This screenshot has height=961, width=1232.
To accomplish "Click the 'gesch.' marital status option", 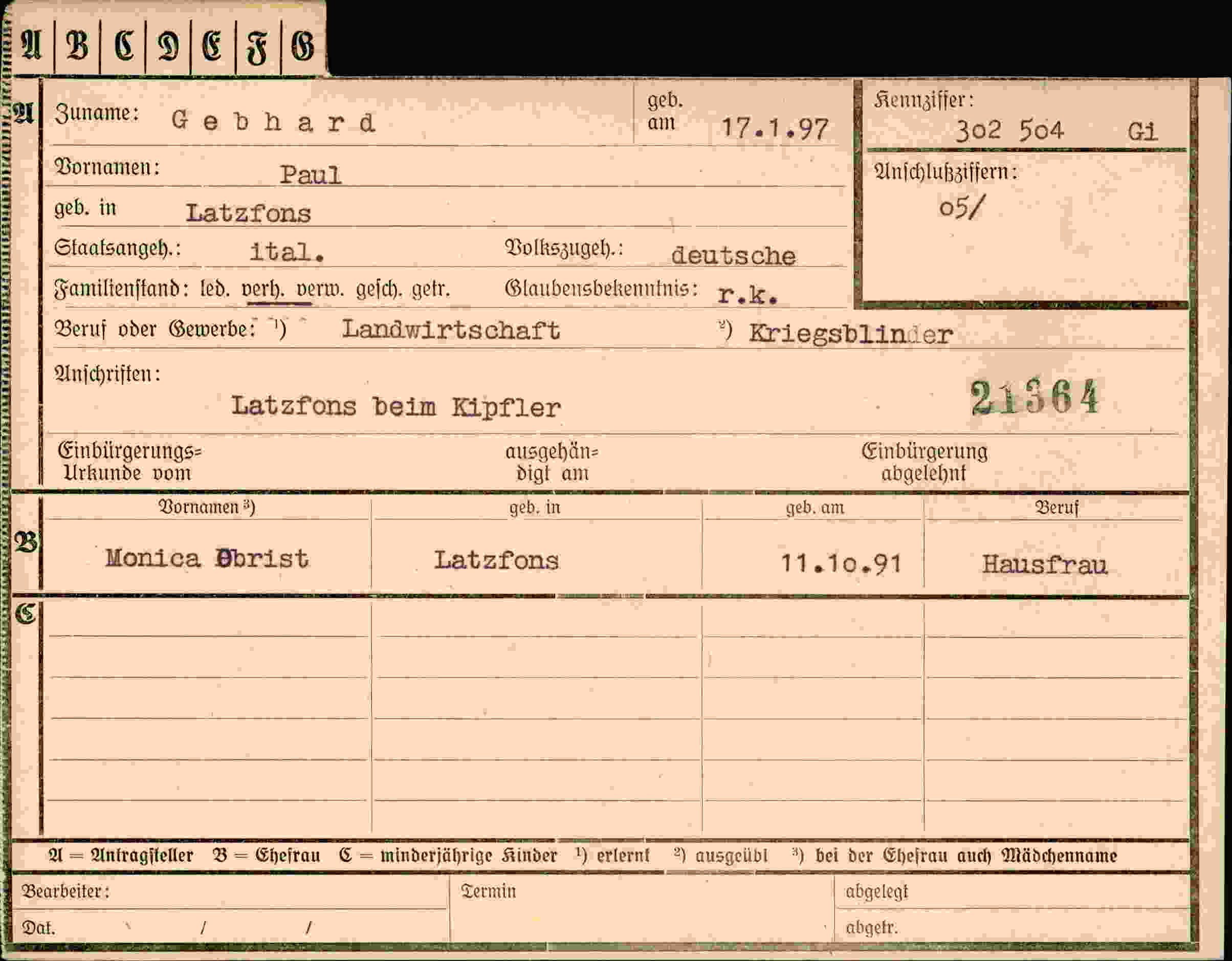I will pyautogui.click(x=380, y=290).
